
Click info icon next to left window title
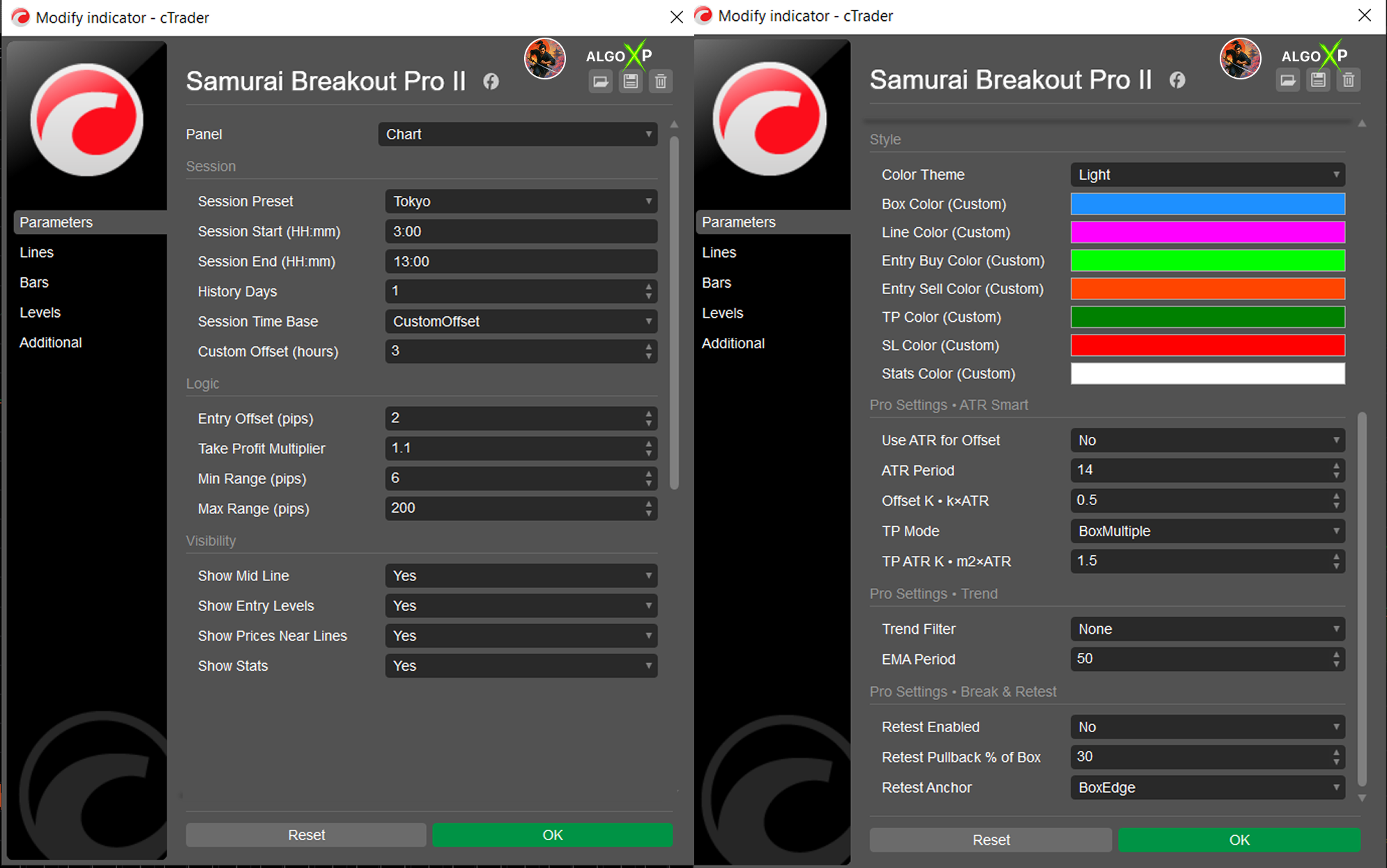click(491, 82)
